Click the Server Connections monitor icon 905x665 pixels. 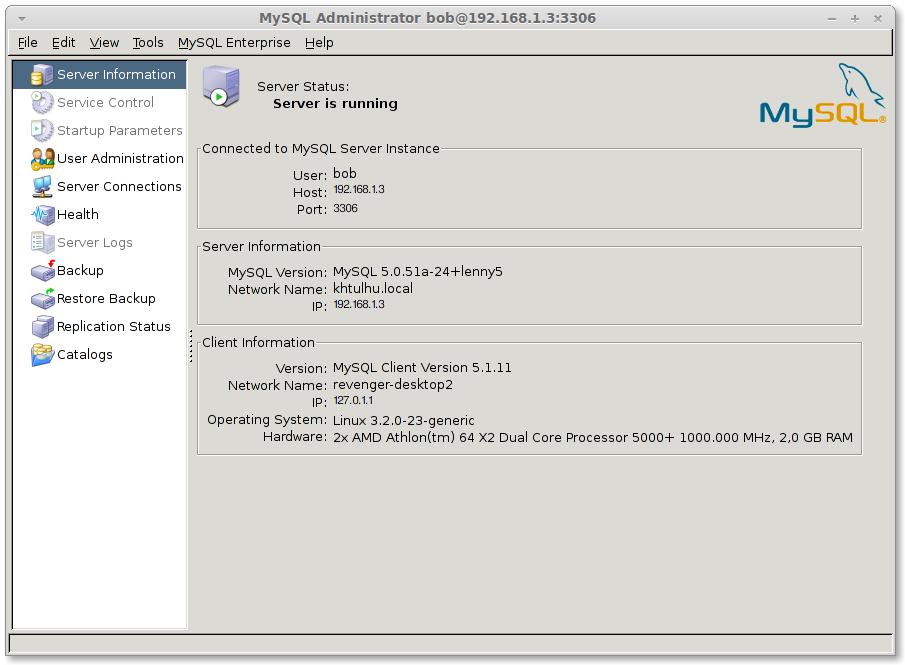click(42, 186)
